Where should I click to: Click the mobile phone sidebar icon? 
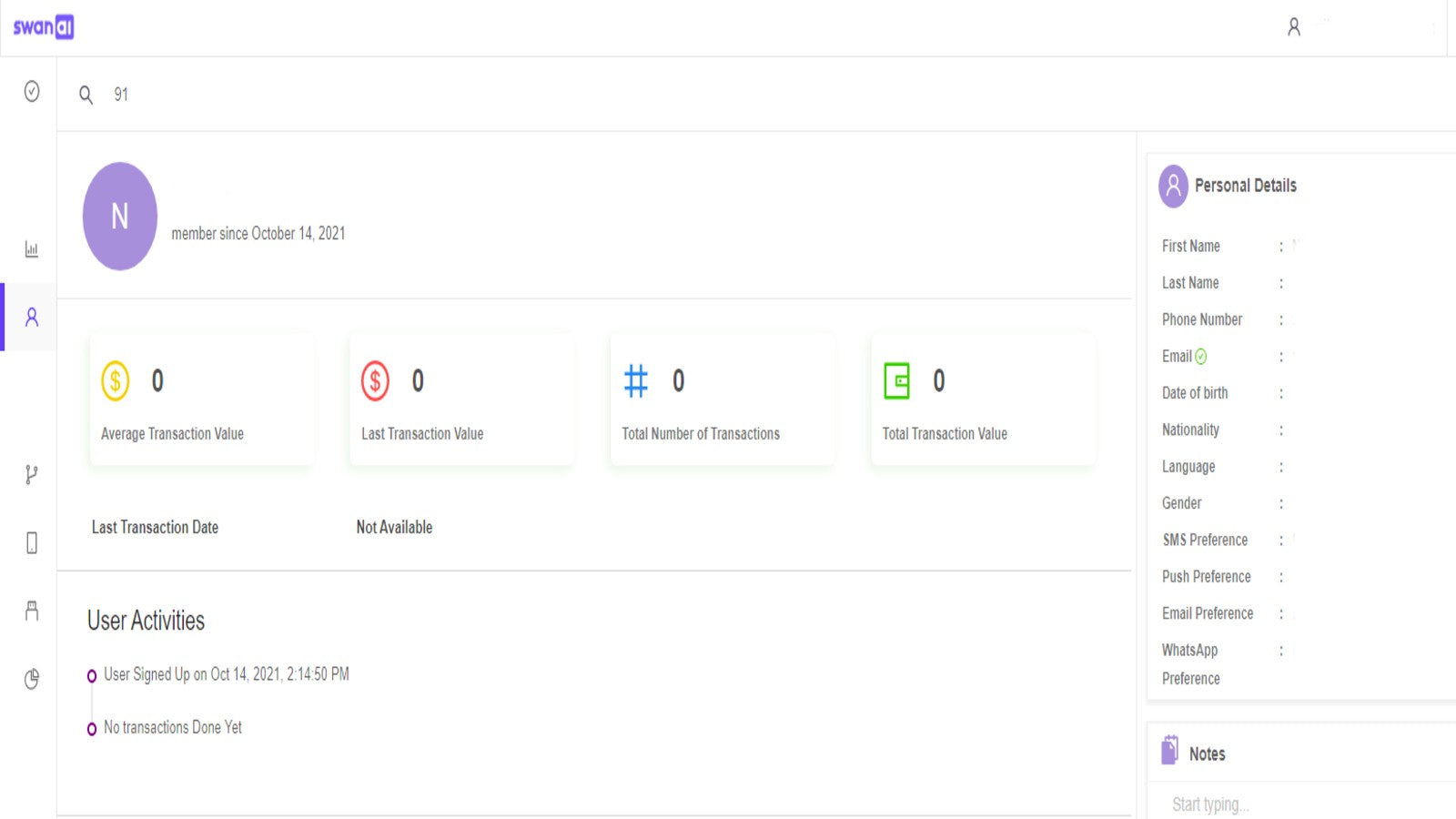[x=32, y=543]
